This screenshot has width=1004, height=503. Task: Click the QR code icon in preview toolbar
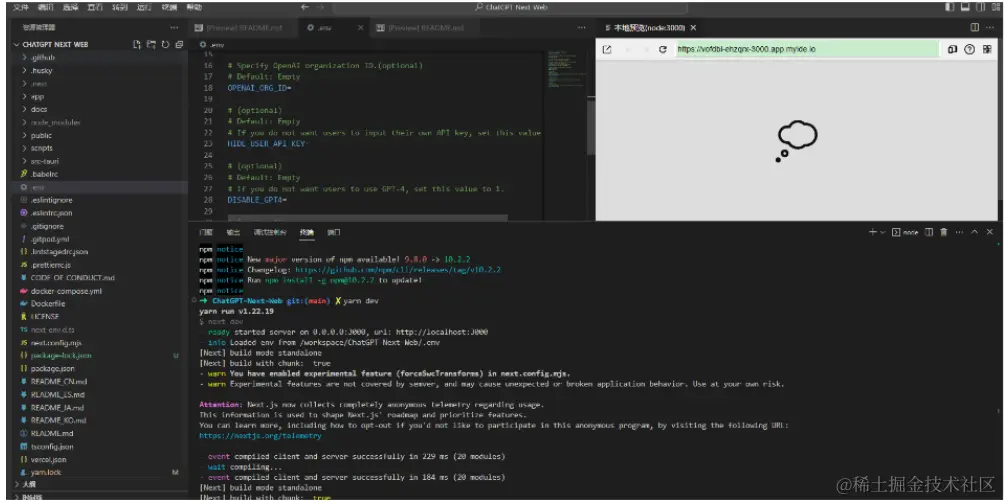coord(987,49)
